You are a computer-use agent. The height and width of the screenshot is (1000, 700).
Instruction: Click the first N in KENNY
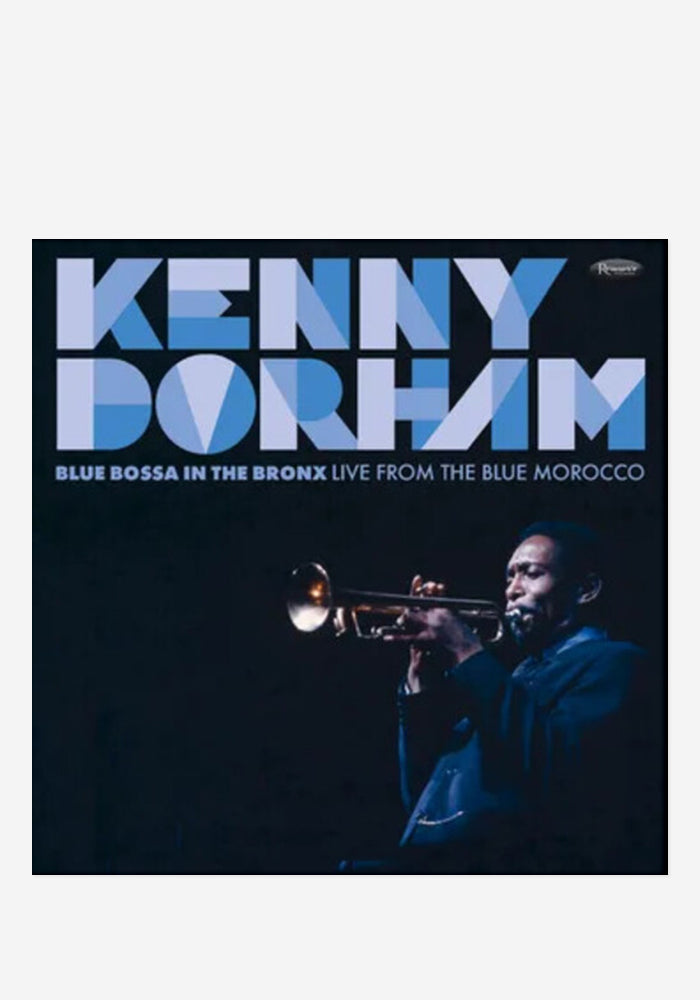click(305, 304)
